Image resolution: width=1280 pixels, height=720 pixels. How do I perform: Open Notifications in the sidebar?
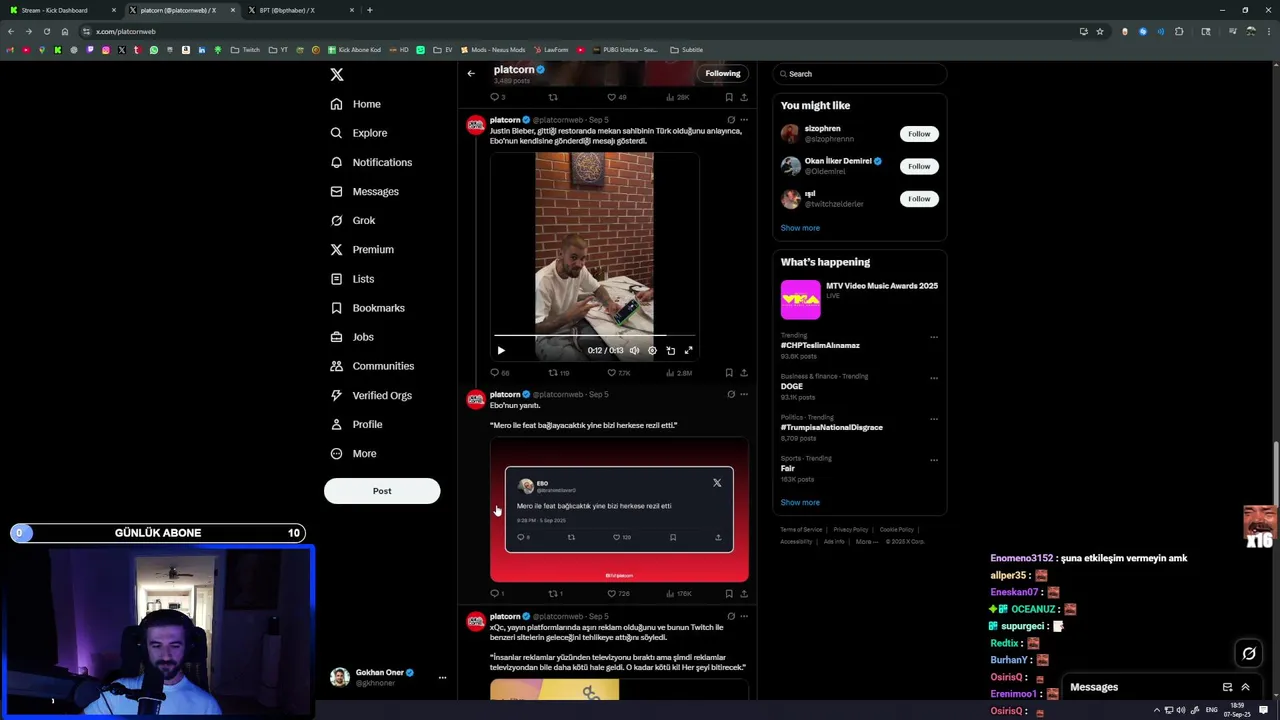[371, 162]
